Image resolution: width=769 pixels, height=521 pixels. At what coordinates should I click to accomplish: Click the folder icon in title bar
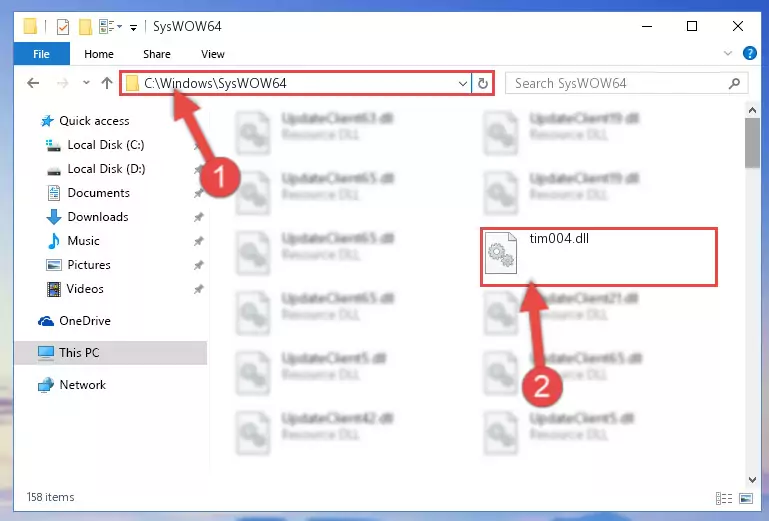point(30,26)
